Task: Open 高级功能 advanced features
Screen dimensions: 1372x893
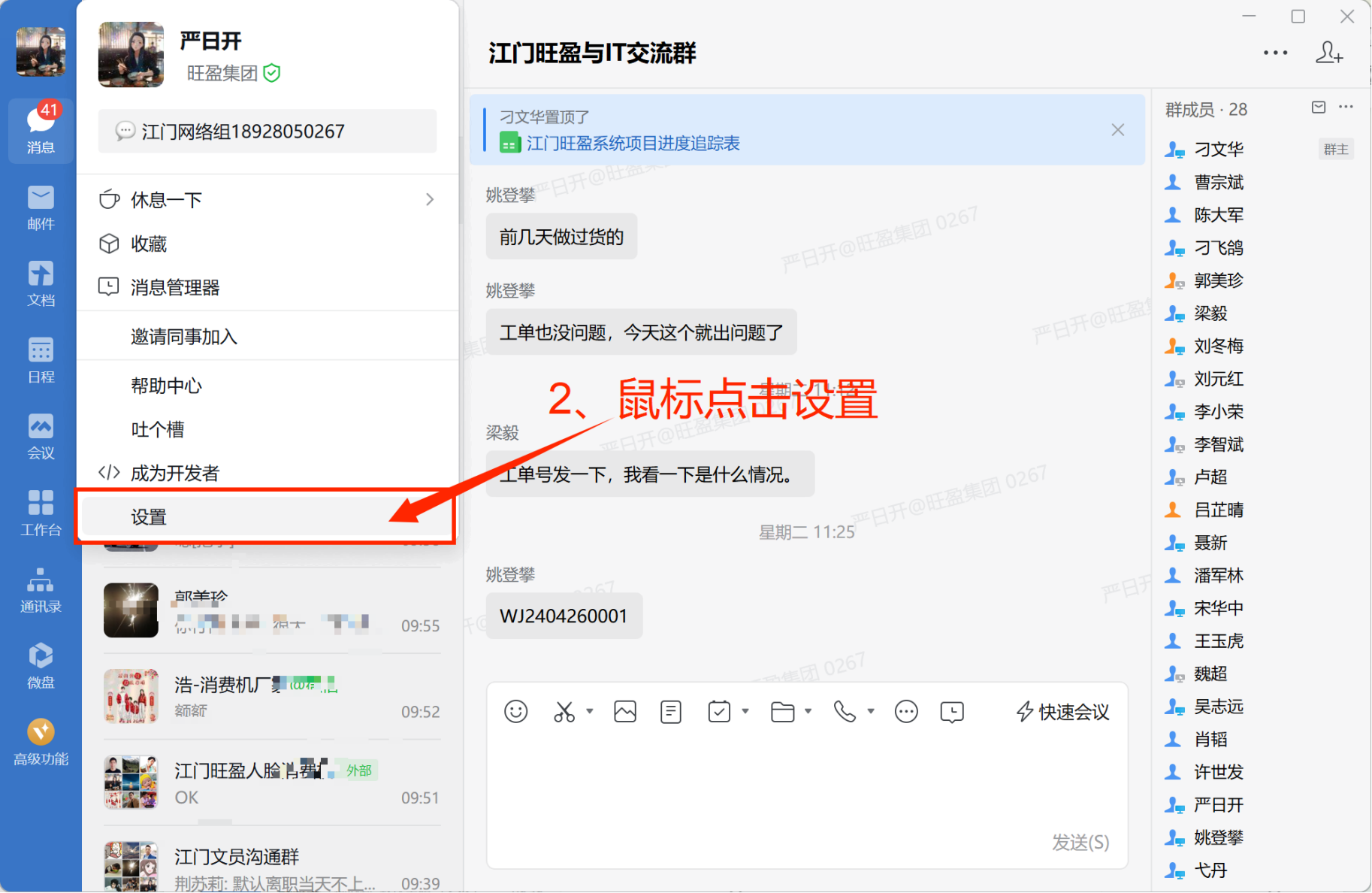Action: click(x=41, y=742)
